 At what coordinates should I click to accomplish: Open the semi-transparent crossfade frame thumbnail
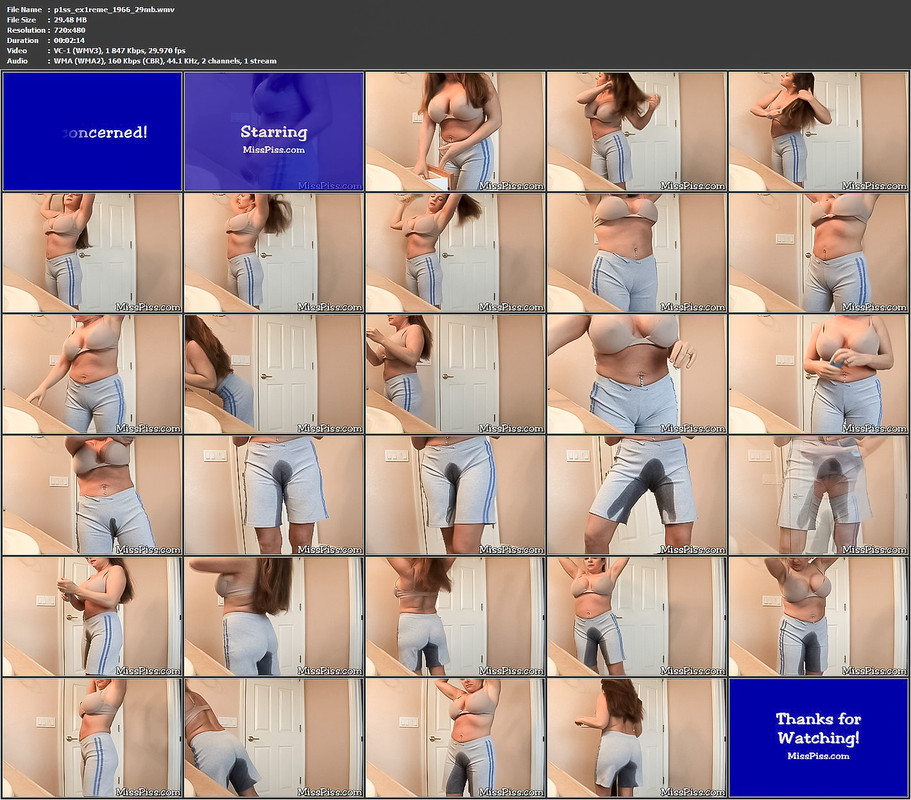[x=818, y=495]
